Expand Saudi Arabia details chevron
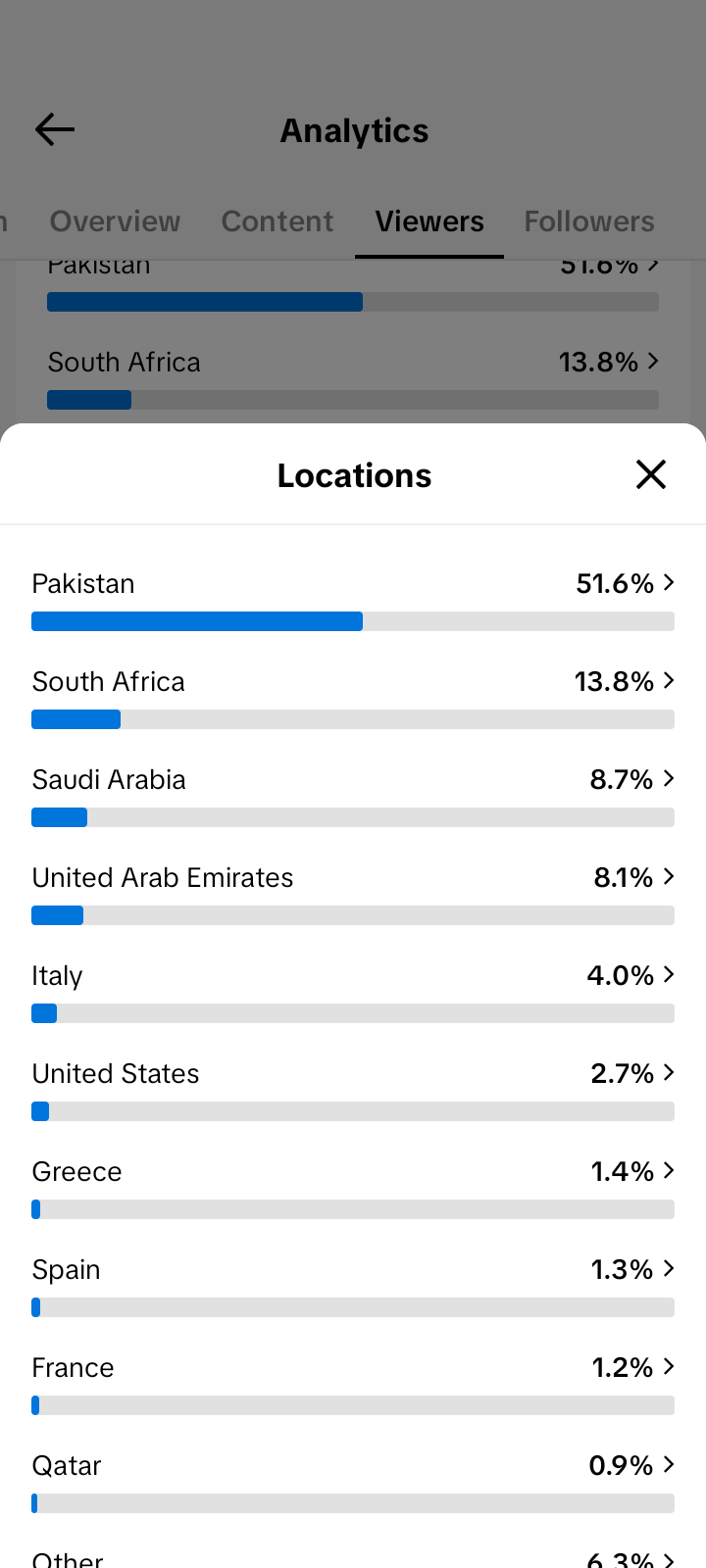Screen dimensions: 706x1568 pos(669,778)
